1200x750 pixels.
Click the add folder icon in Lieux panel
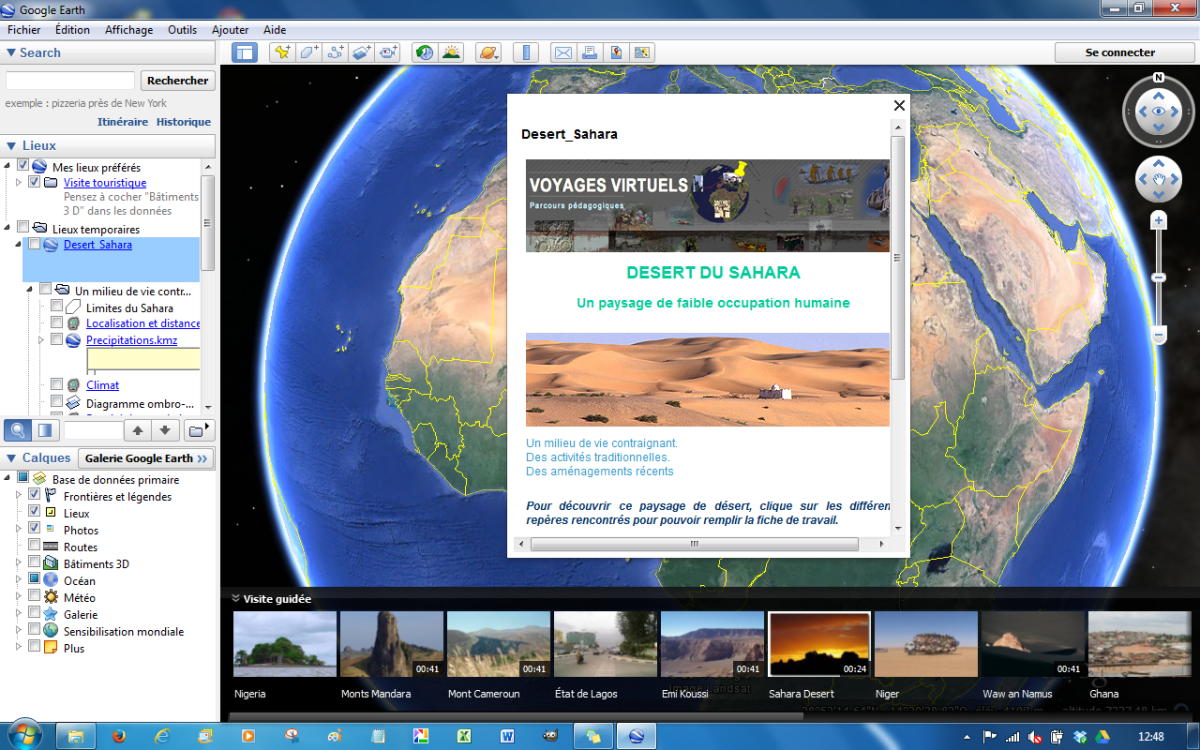pos(199,430)
